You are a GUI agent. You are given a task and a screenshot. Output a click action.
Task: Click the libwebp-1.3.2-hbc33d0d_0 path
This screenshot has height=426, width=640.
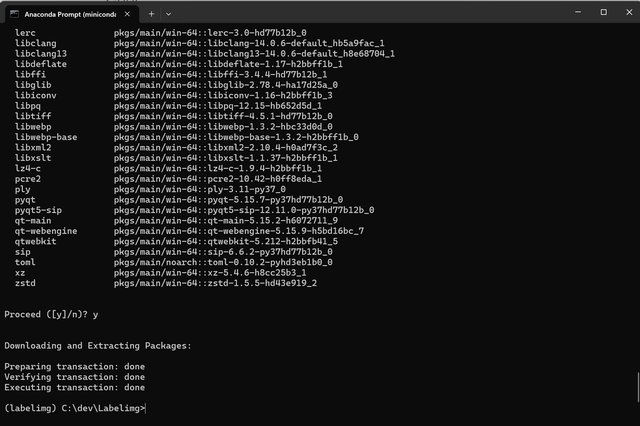pos(223,126)
